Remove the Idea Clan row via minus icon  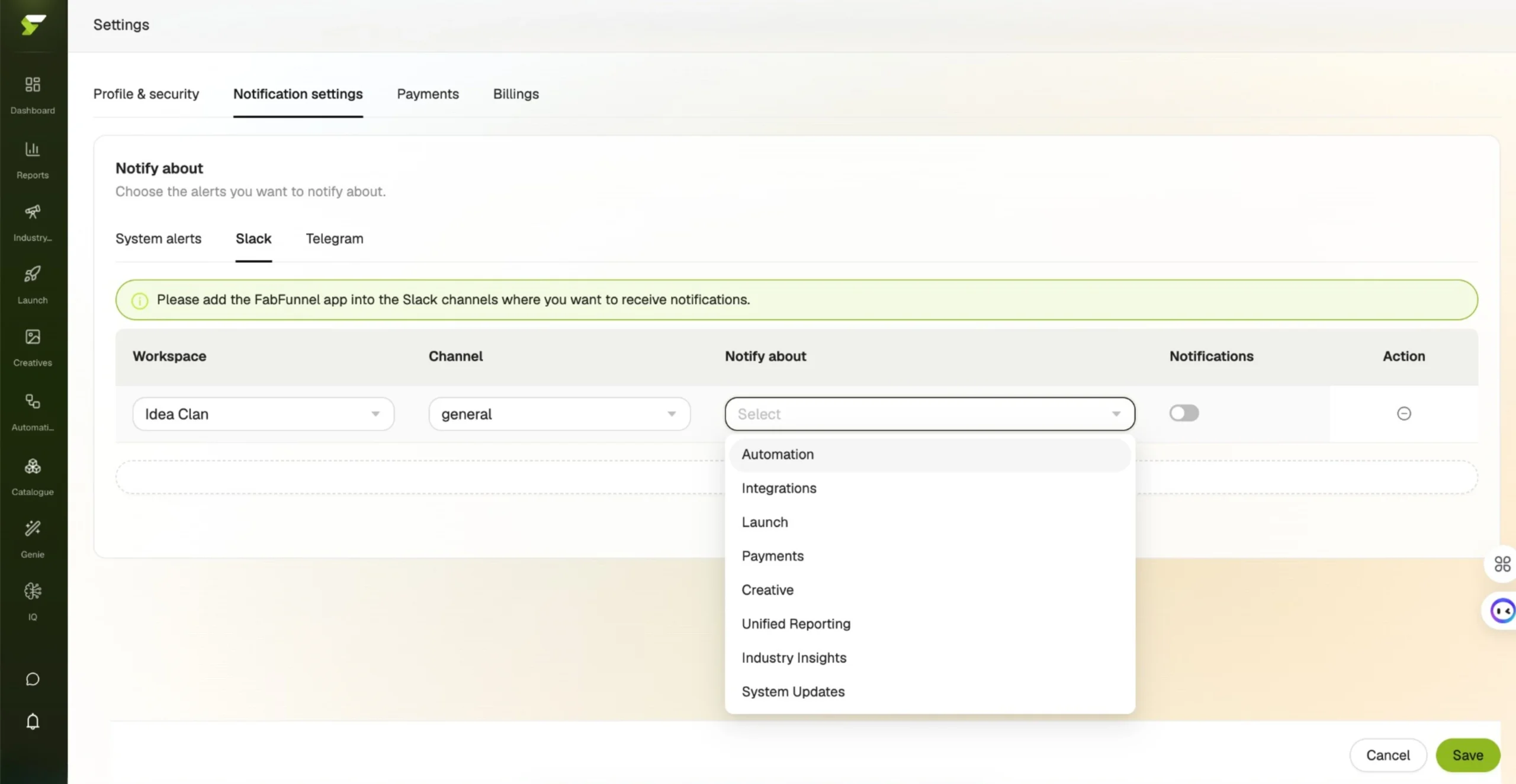coord(1404,413)
